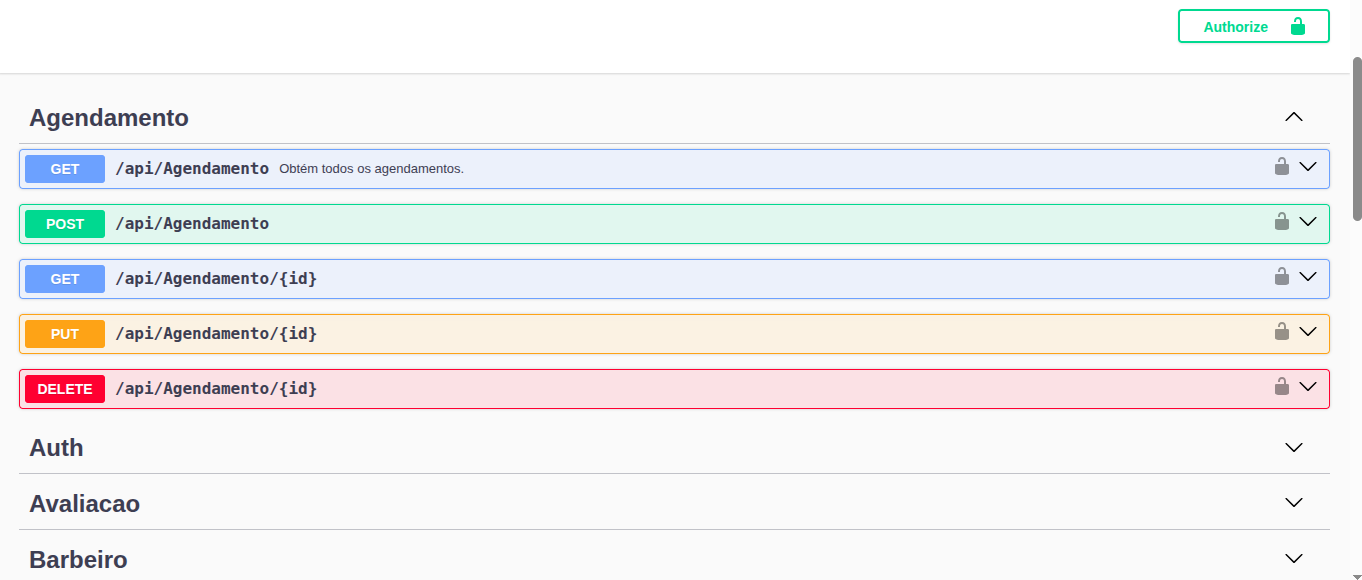Open the Agendamento section heading link
The image size is (1362, 580).
click(x=109, y=118)
